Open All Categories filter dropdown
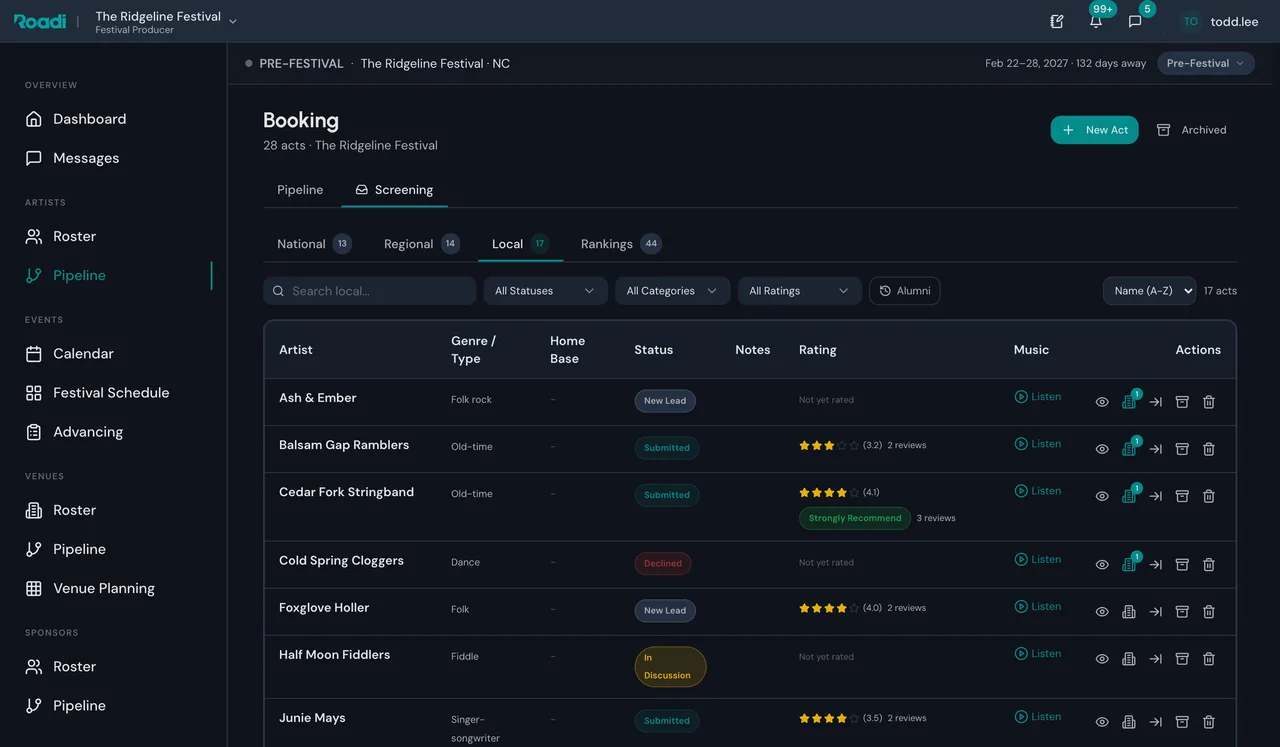 [x=672, y=291]
